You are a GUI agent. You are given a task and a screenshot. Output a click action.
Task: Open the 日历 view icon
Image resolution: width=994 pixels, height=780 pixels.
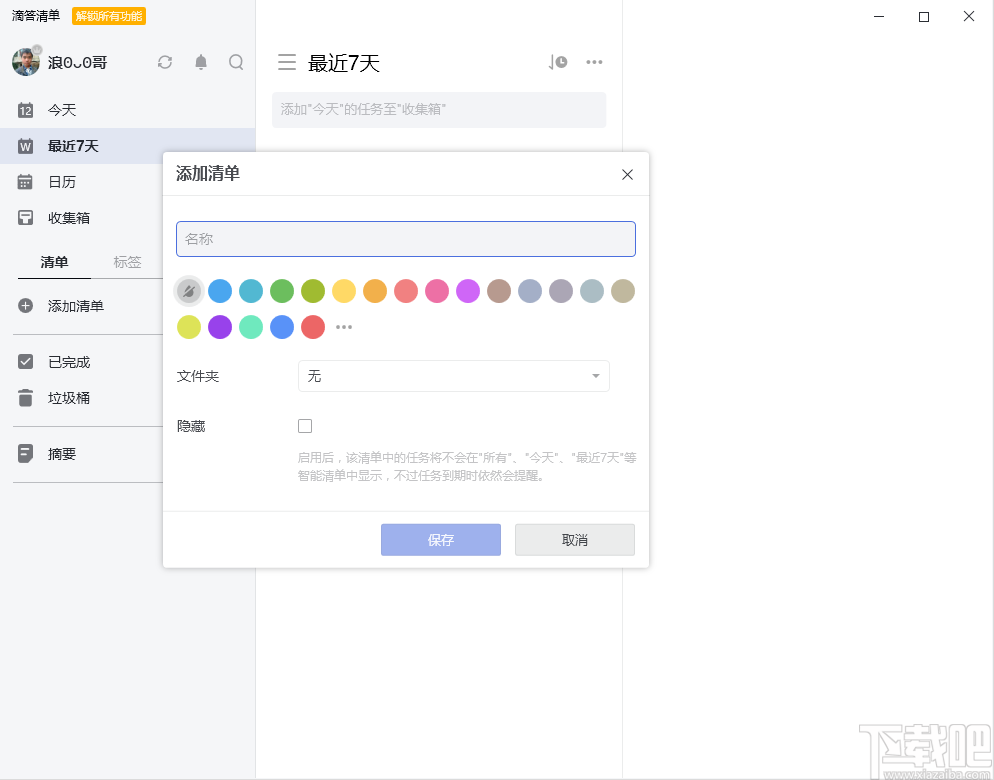25,182
